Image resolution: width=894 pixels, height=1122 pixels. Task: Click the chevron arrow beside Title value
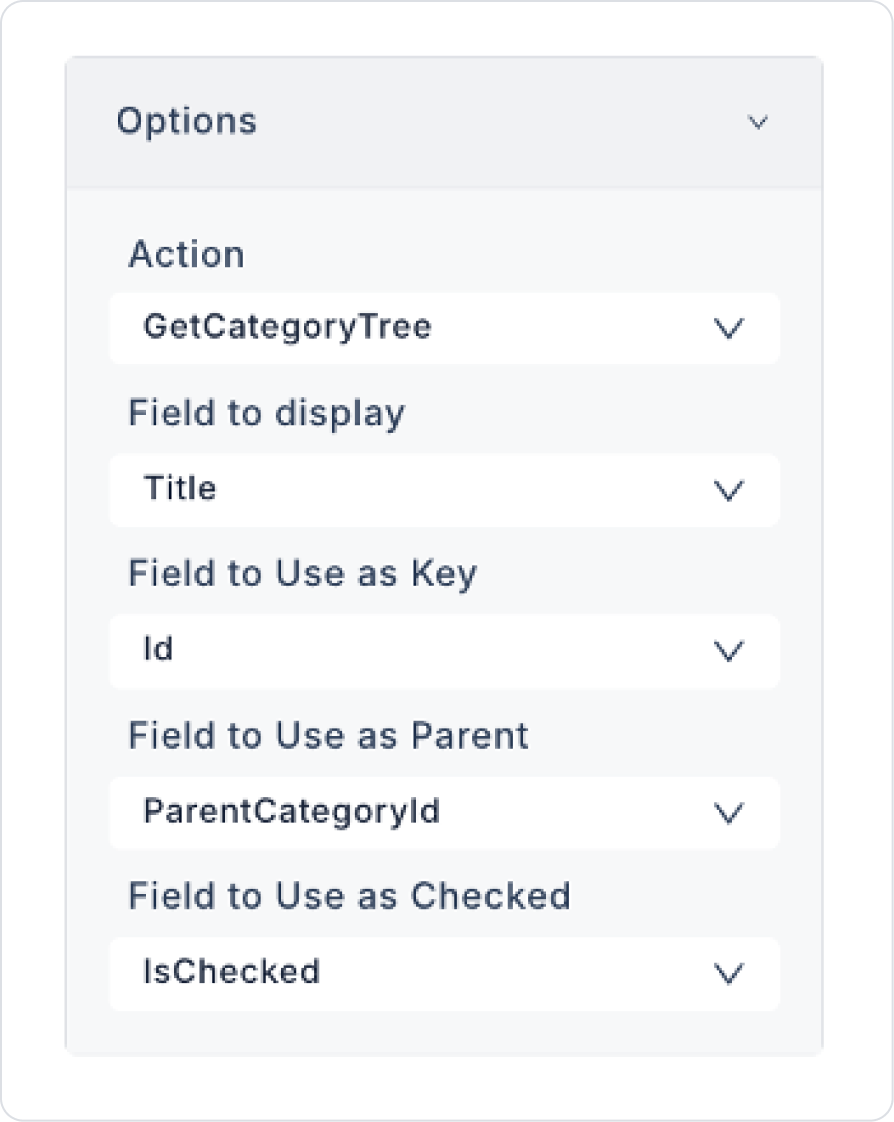(730, 491)
